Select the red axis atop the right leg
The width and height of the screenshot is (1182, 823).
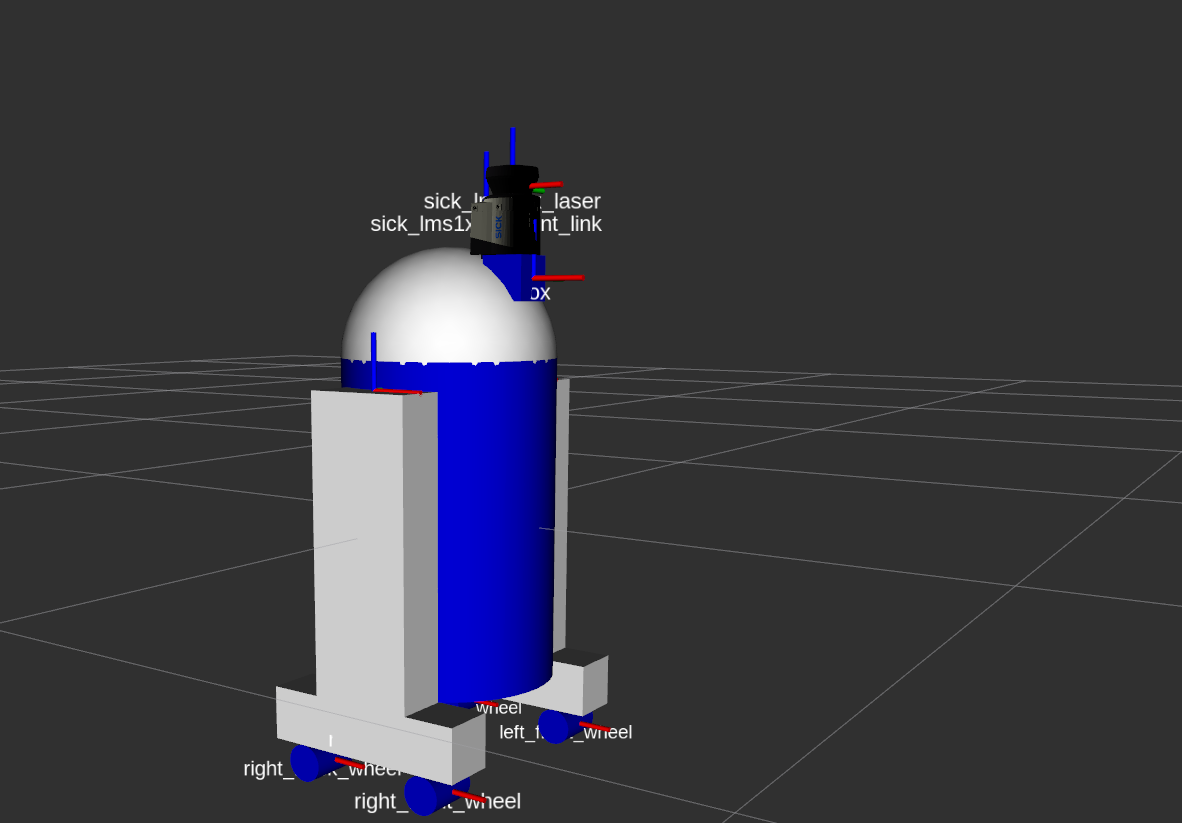pyautogui.click(x=398, y=391)
